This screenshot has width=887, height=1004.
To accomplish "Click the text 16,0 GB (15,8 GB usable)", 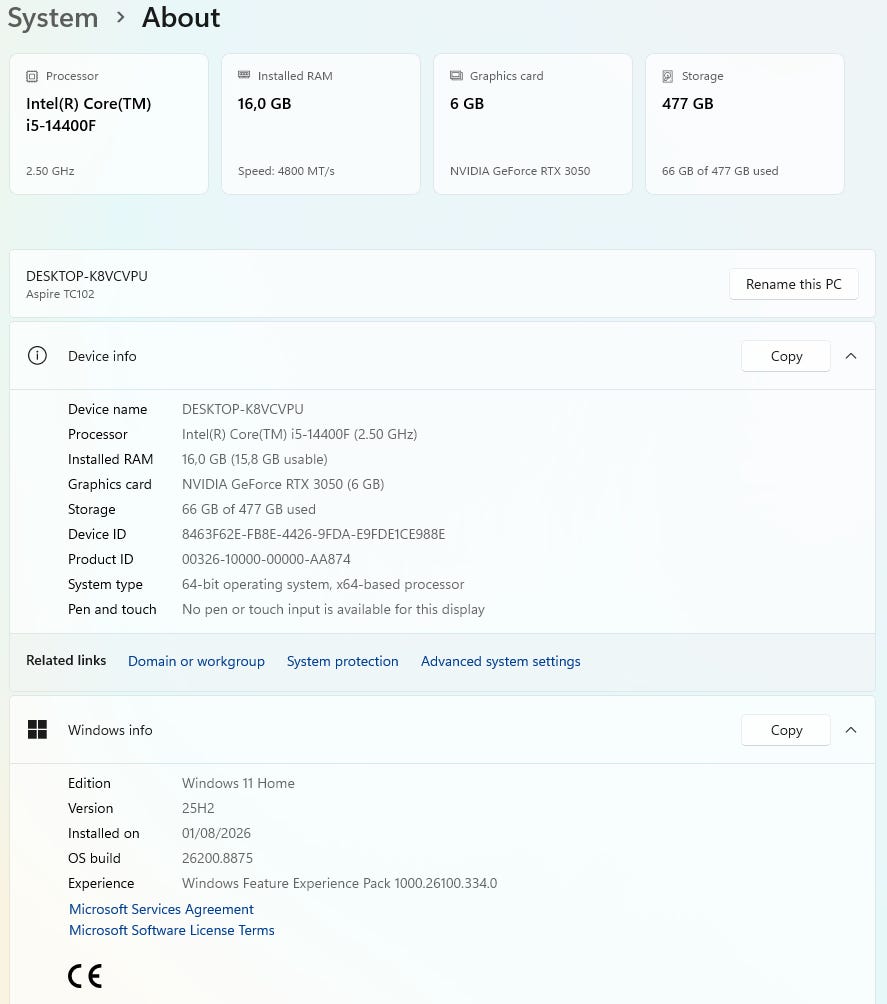I will click(254, 459).
